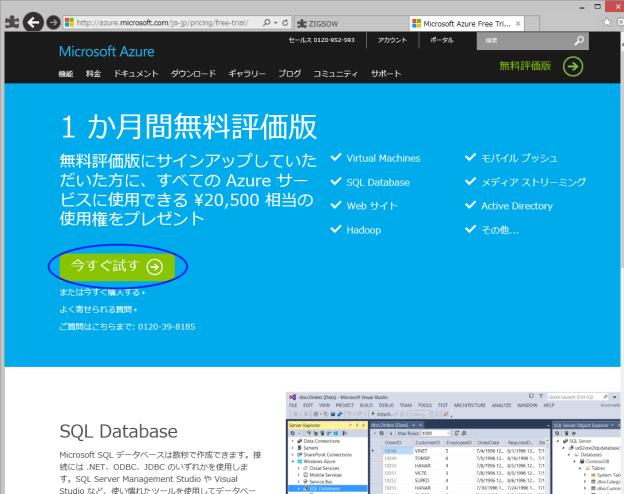Open the ギャラリー menu item
This screenshot has width=624, height=494.
pos(247,74)
